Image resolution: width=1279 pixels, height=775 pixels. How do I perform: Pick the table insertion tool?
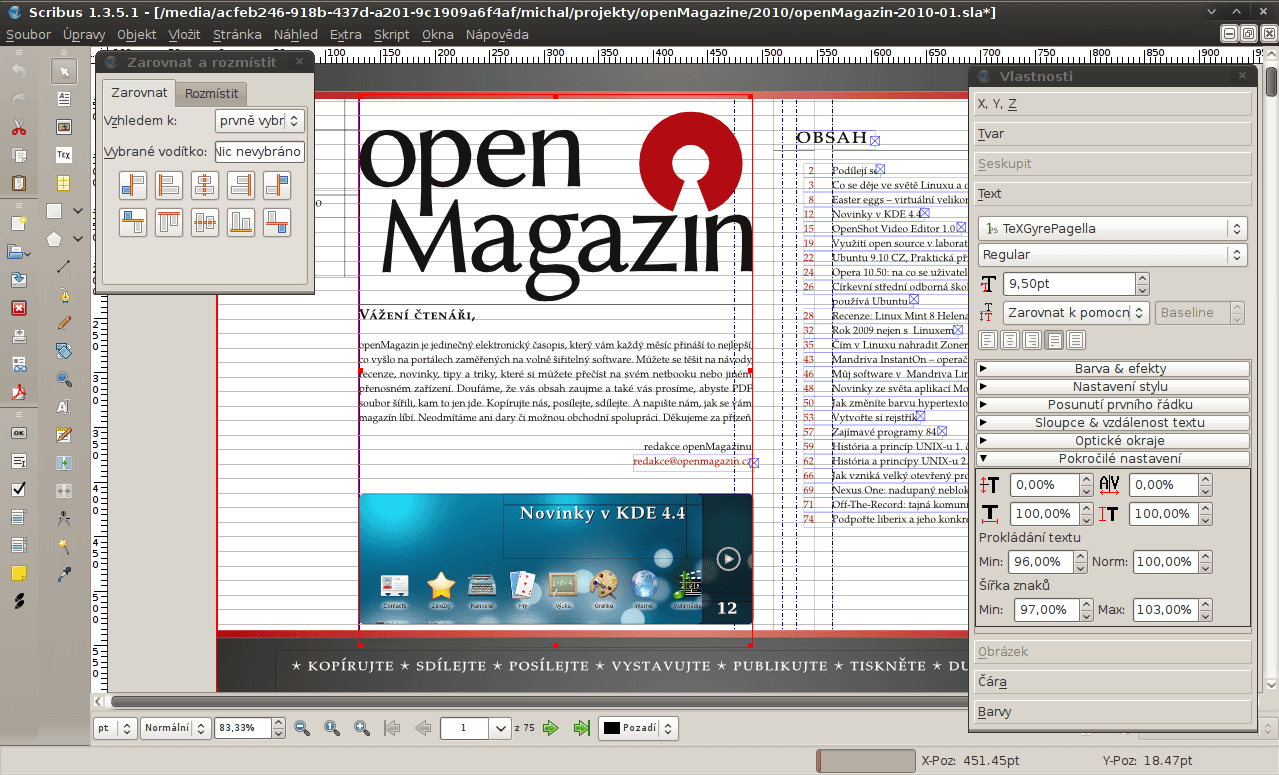pos(64,183)
